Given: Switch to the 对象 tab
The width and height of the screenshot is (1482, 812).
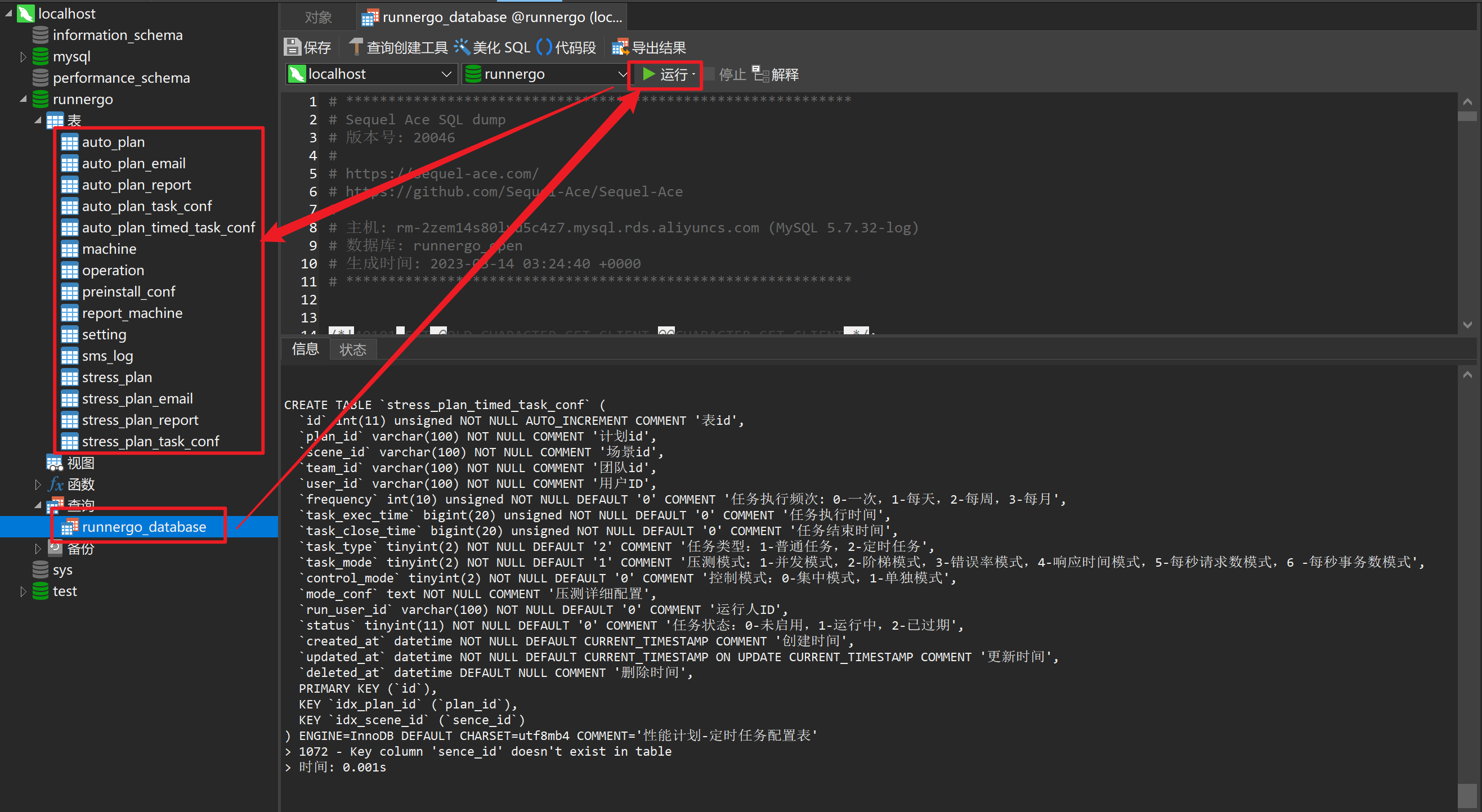Looking at the screenshot, I should pos(317,17).
